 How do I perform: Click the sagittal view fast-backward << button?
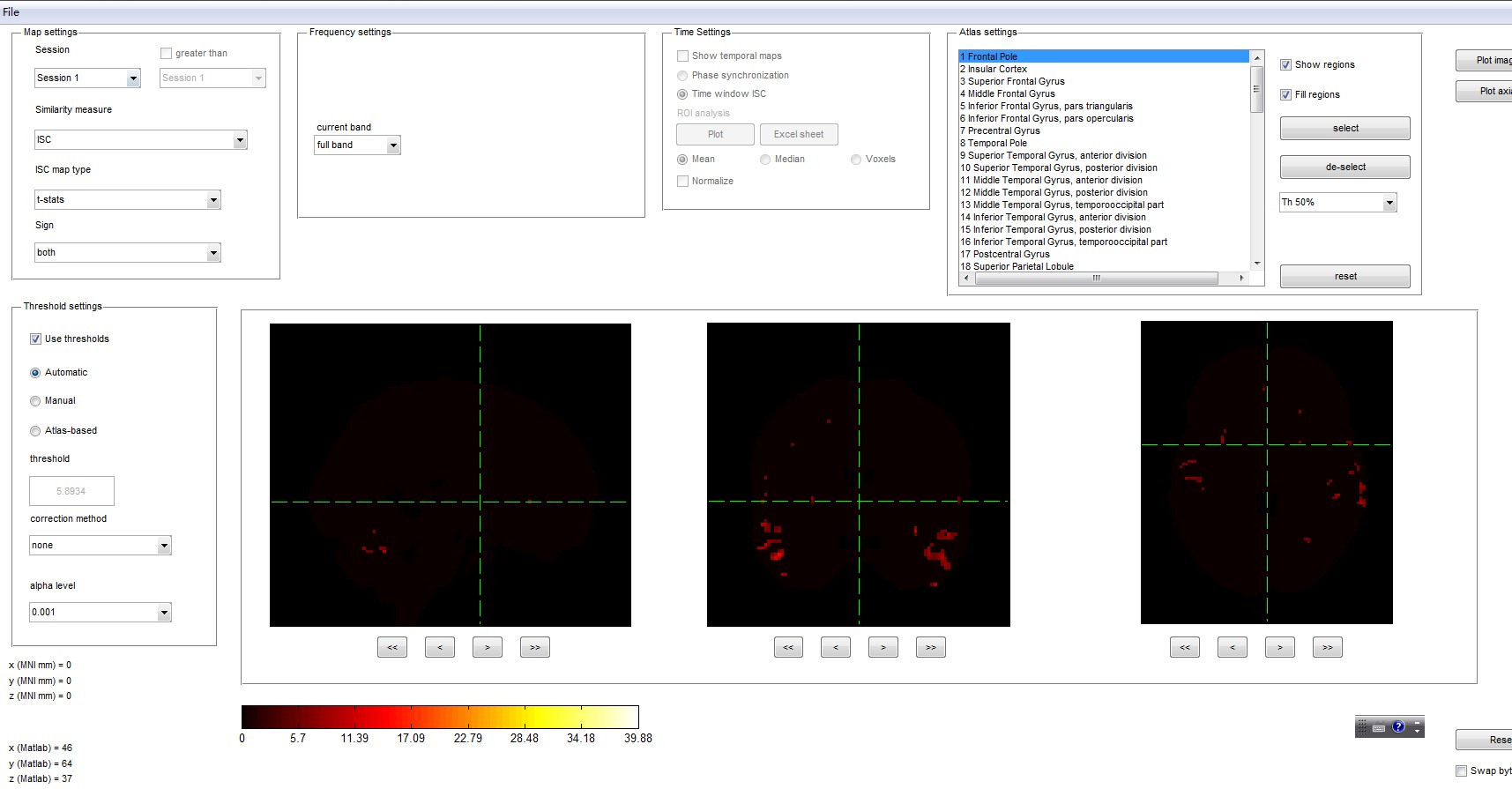[392, 647]
